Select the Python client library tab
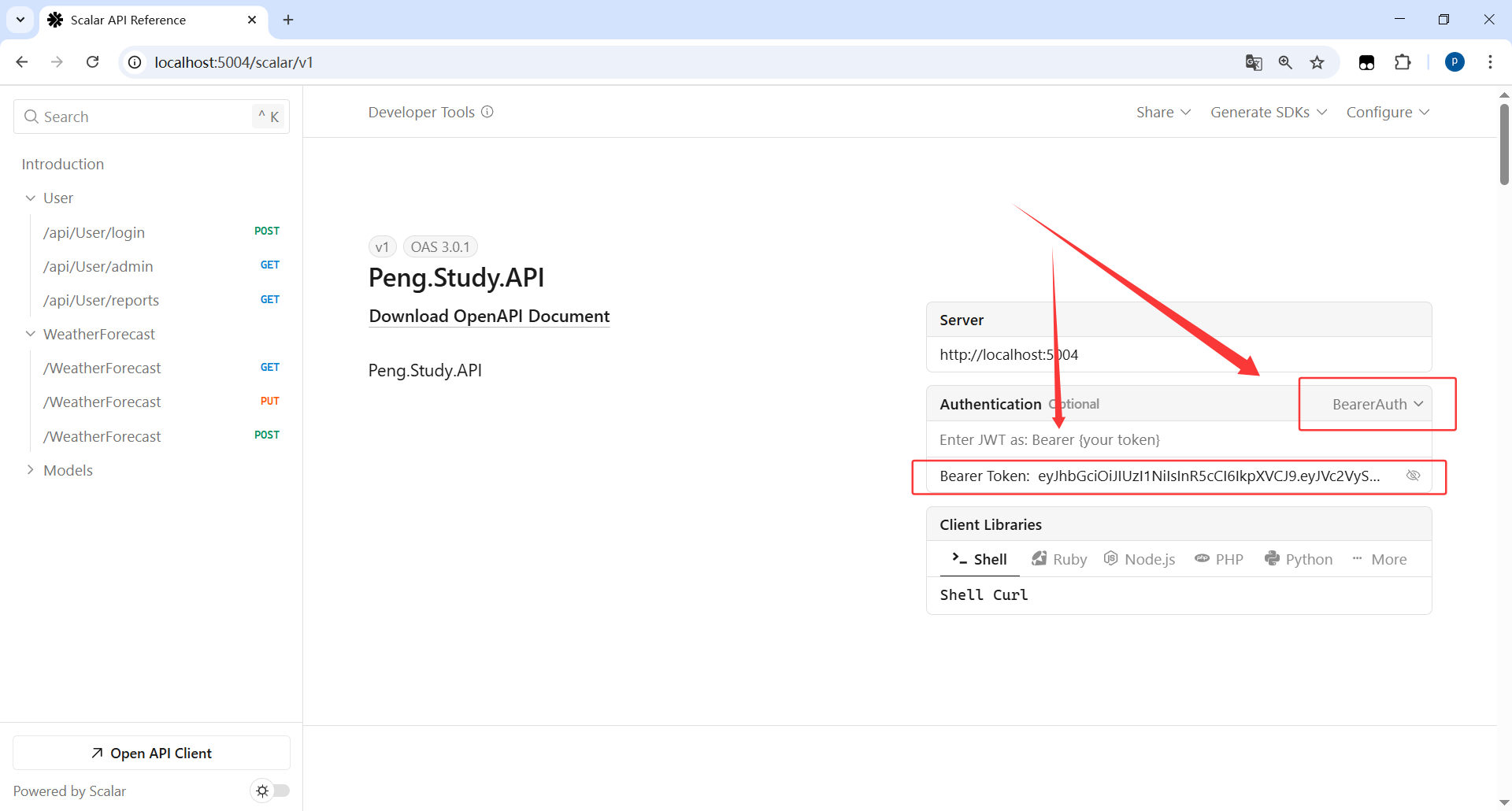 click(x=1299, y=559)
